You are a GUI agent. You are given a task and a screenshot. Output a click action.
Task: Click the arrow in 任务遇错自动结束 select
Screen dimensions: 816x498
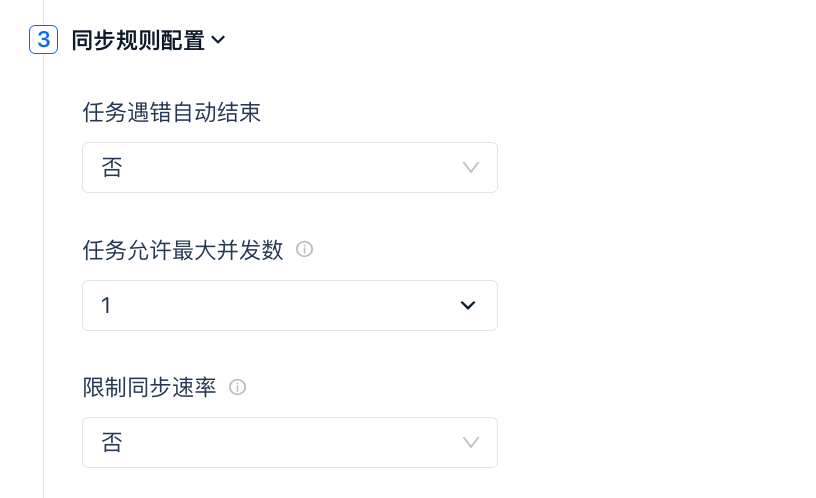pos(471,167)
